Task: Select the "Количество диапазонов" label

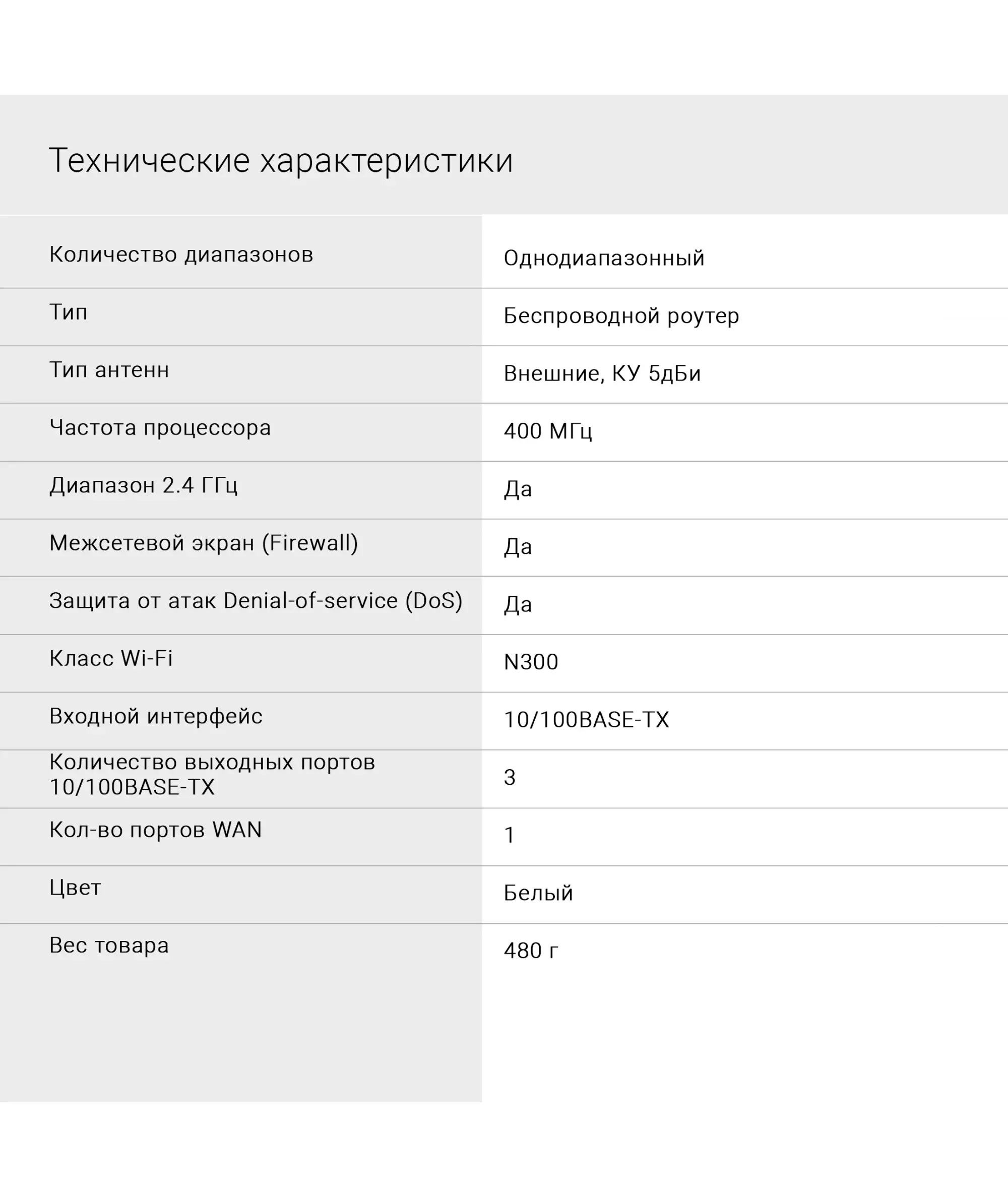Action: point(181,254)
